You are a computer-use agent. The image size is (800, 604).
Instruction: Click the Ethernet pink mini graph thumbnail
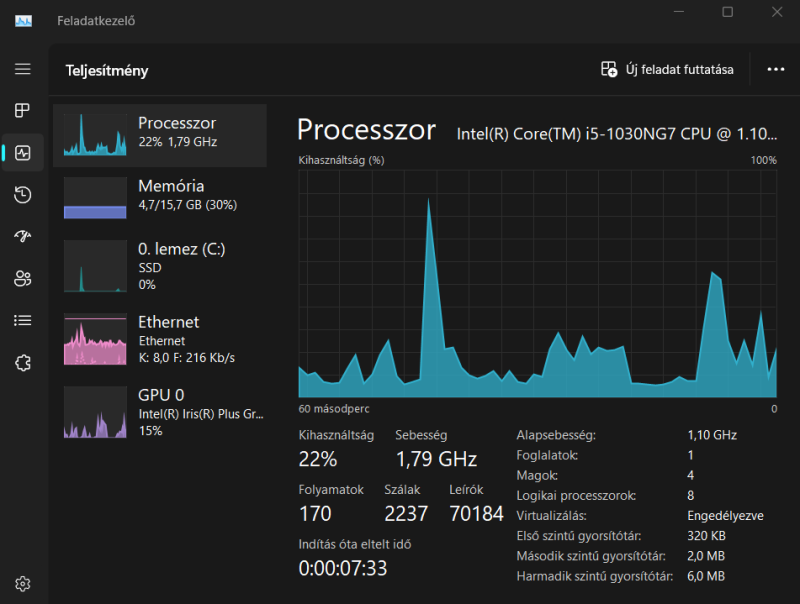[x=95, y=339]
